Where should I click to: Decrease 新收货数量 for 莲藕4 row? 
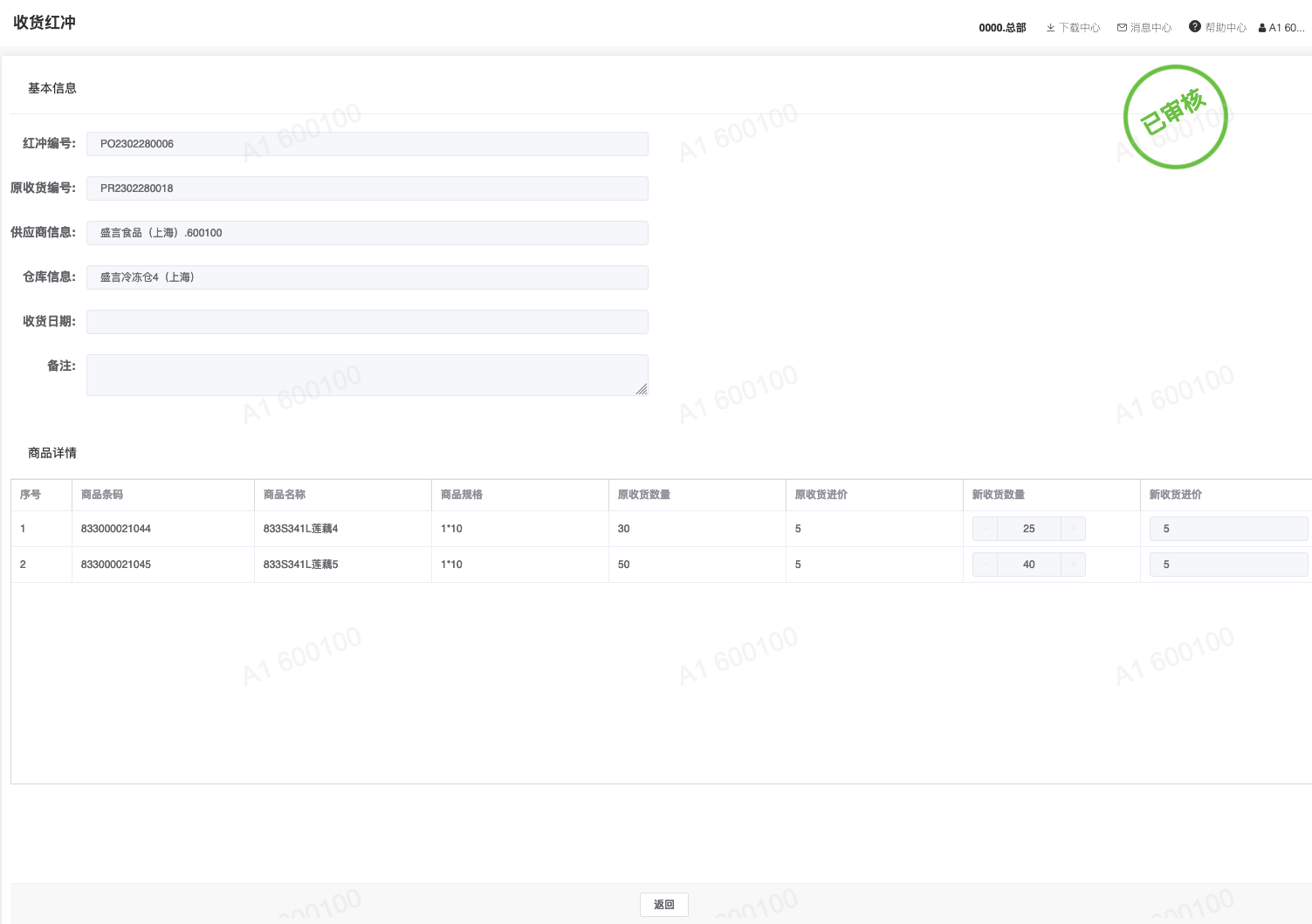pos(985,529)
